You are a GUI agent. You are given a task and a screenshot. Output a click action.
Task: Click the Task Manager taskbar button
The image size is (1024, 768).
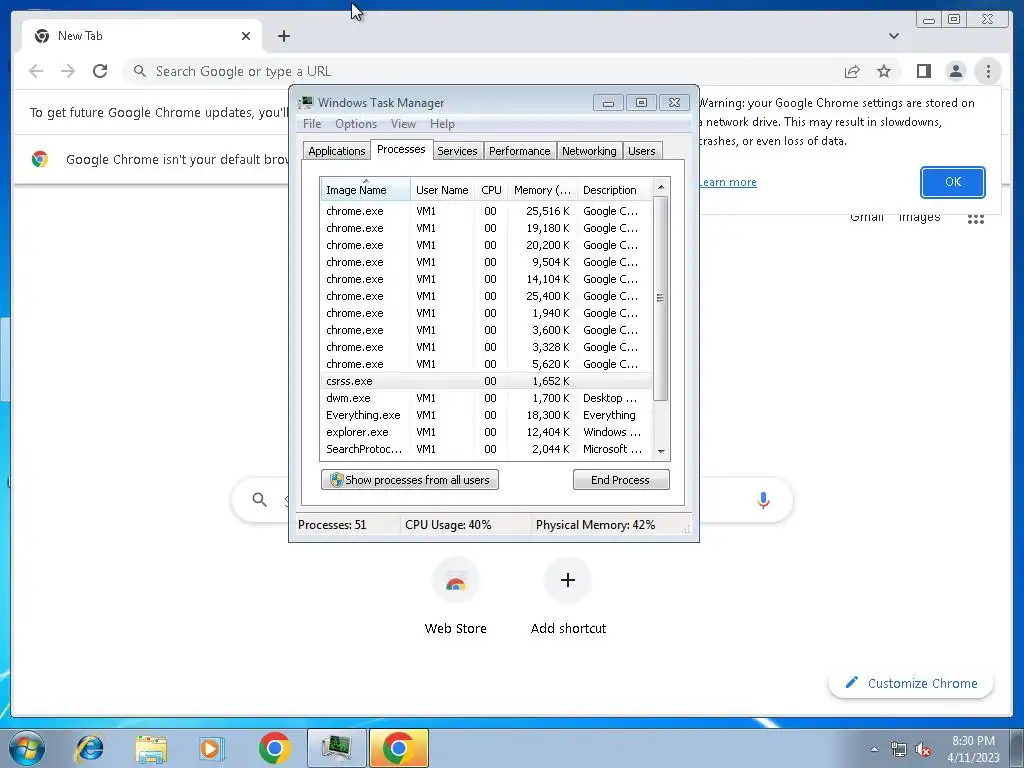click(336, 748)
